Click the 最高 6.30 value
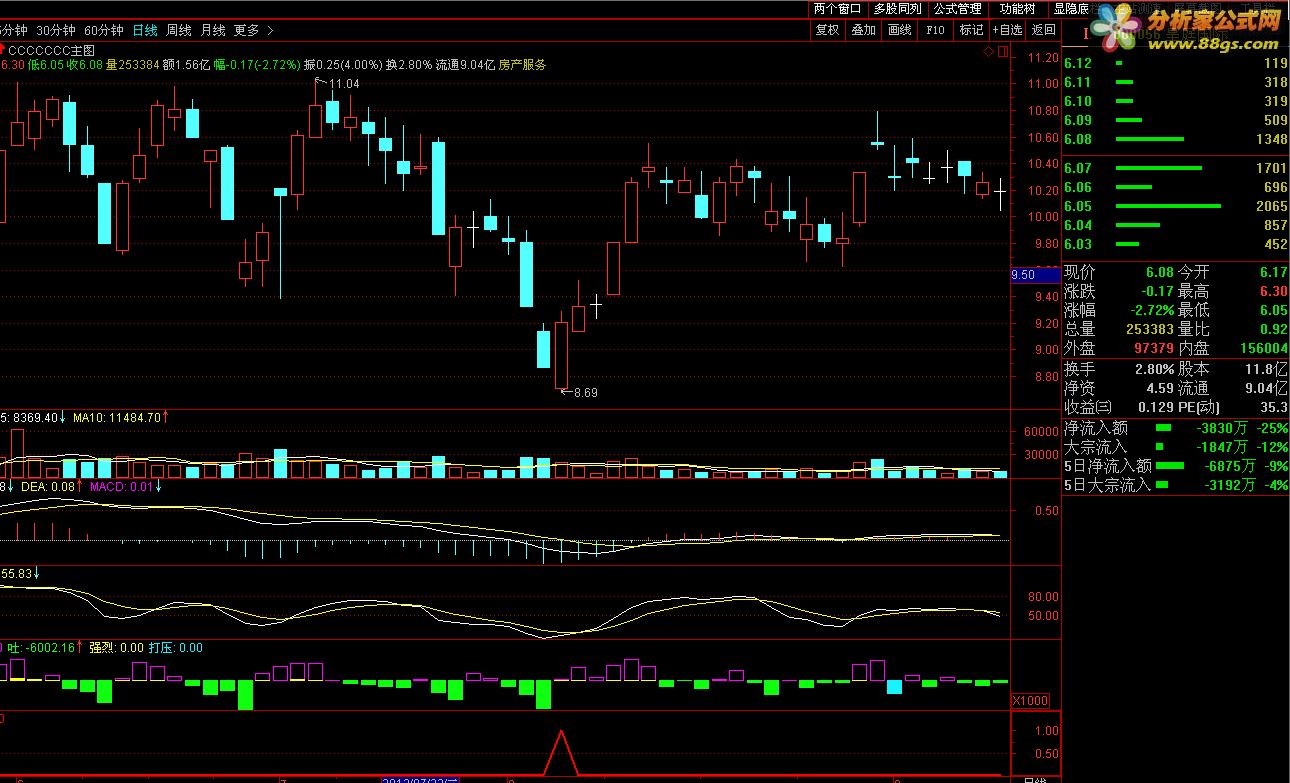 (1273, 291)
